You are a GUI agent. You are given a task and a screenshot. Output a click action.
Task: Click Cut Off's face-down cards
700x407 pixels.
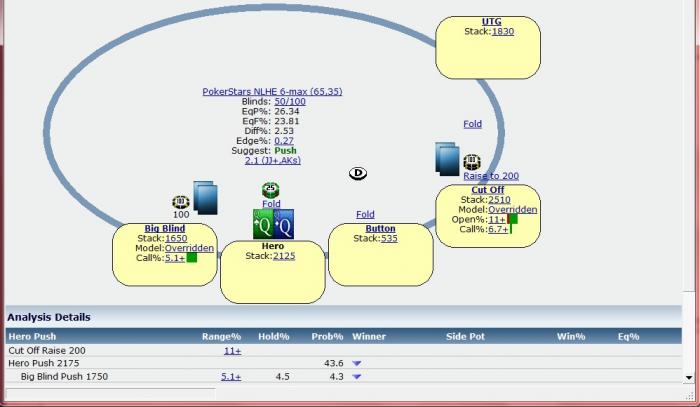point(447,159)
